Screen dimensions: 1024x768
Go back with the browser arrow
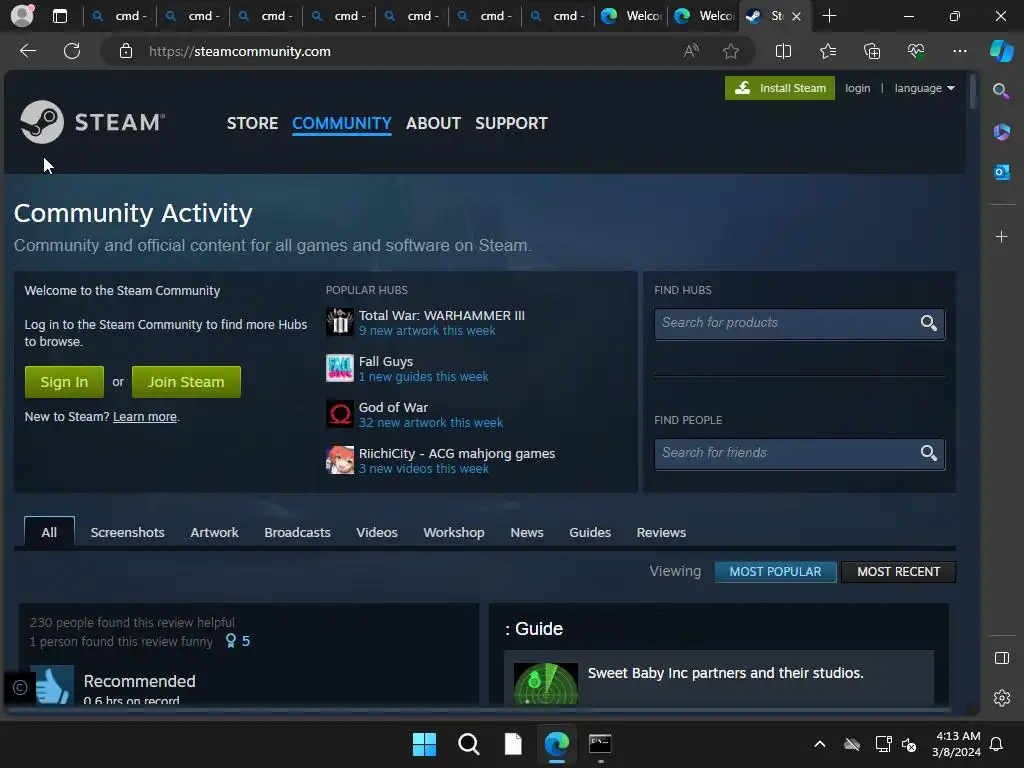click(28, 51)
